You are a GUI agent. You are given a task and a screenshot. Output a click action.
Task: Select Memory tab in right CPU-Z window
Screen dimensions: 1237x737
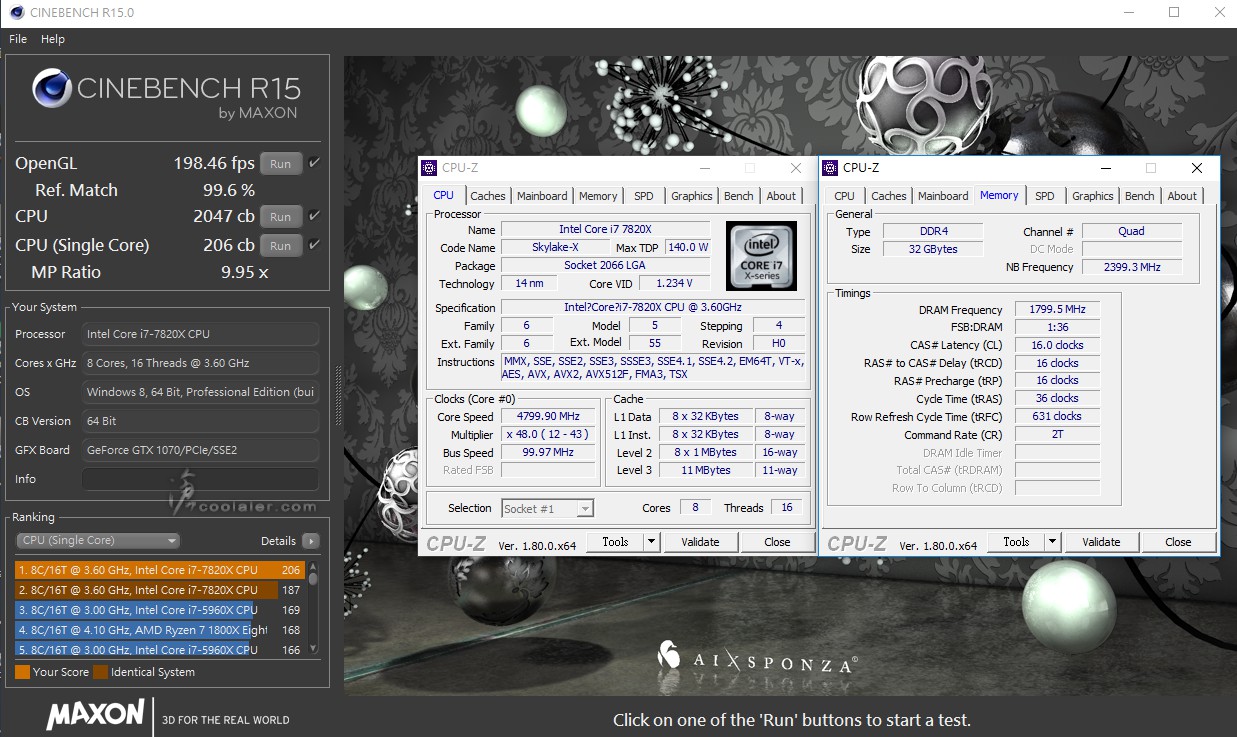pos(999,195)
